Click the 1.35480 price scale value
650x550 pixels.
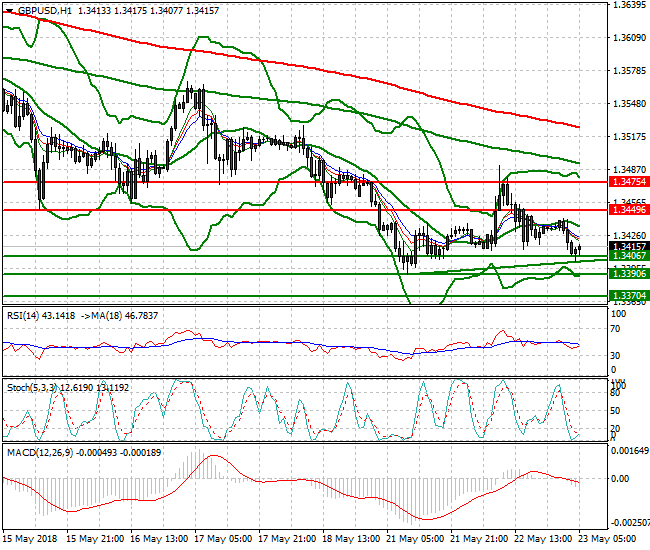point(629,104)
